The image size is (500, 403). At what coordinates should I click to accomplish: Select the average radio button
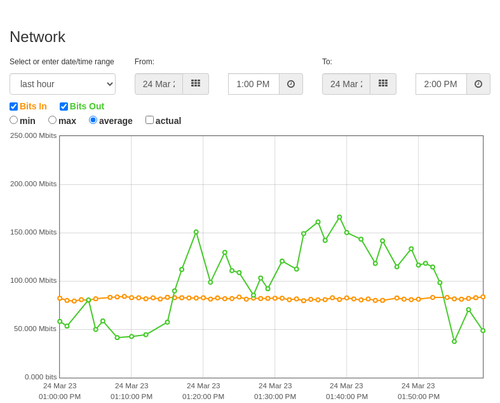93,120
